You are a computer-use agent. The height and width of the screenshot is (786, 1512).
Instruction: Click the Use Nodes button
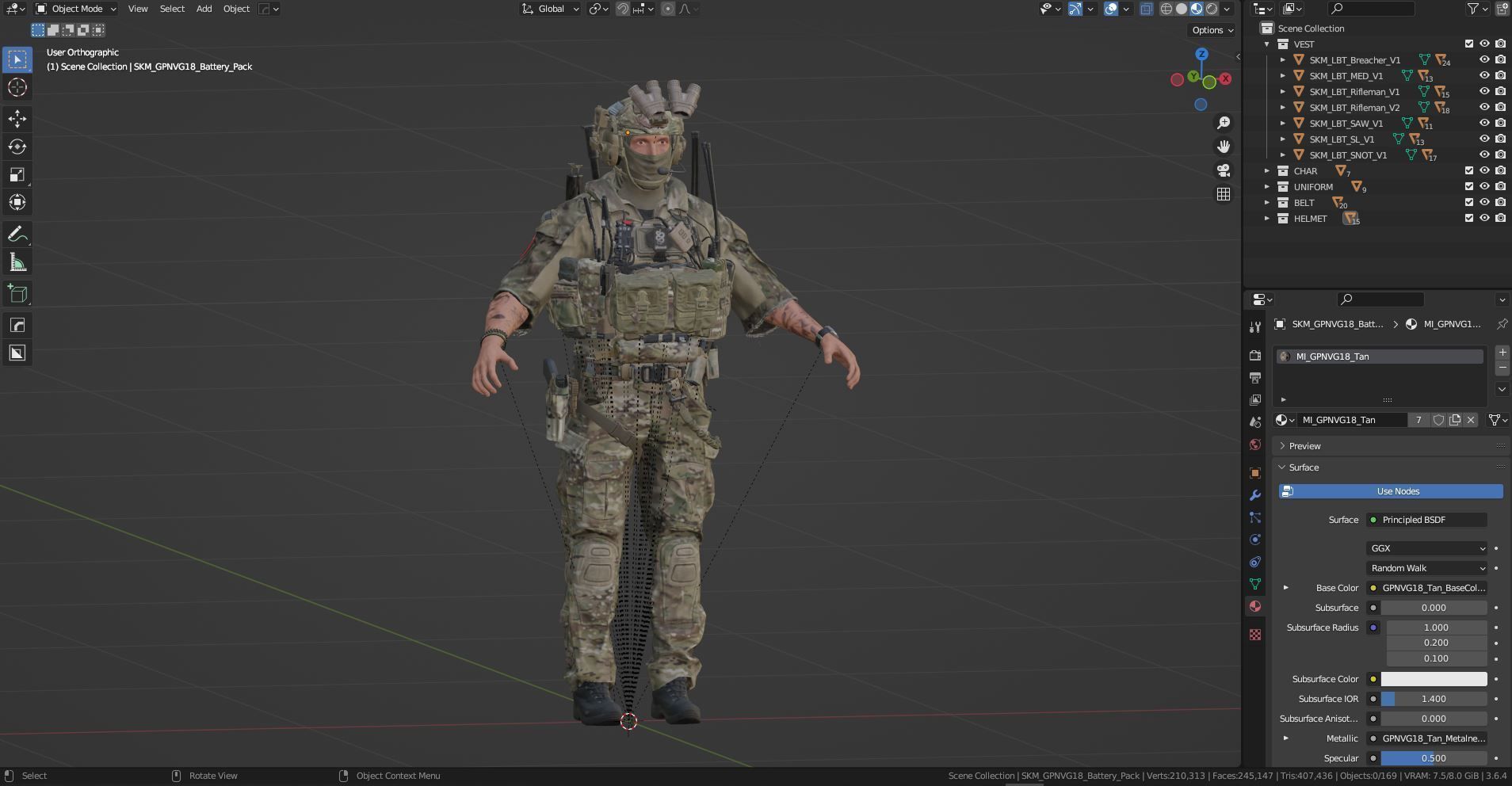pos(1391,491)
